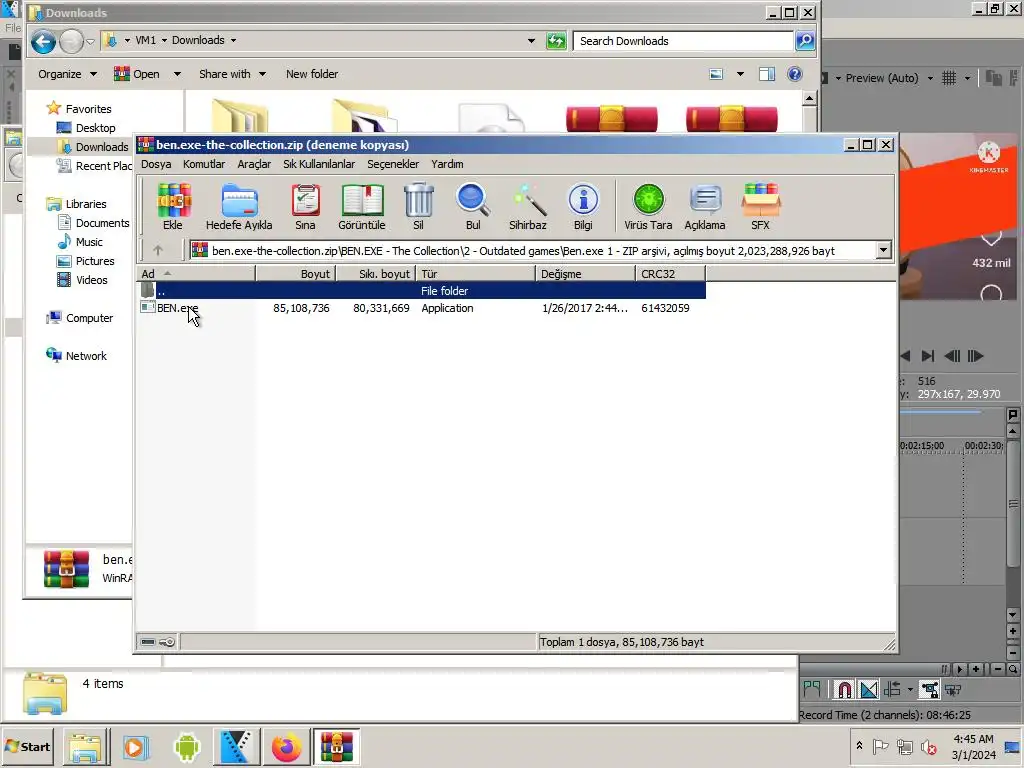Open the Share with dropdown
The height and width of the screenshot is (768, 1024).
pos(232,74)
